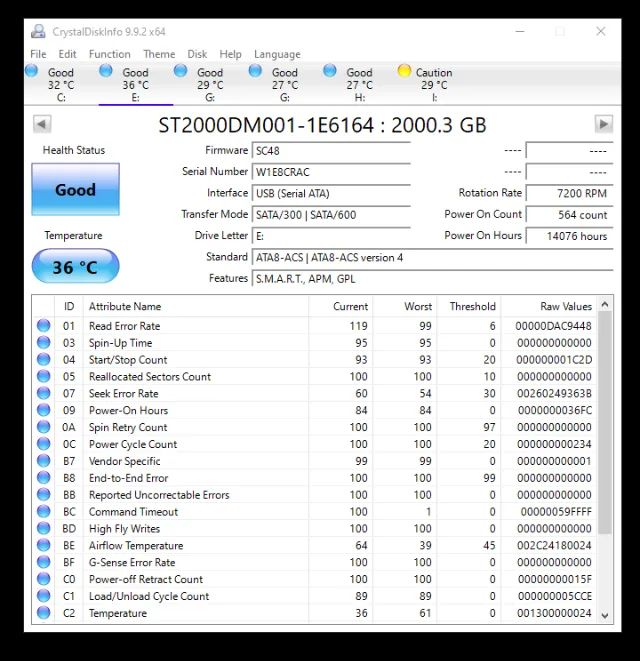Select the I: disk with Caution status
640x661 pixels.
pyautogui.click(x=434, y=84)
